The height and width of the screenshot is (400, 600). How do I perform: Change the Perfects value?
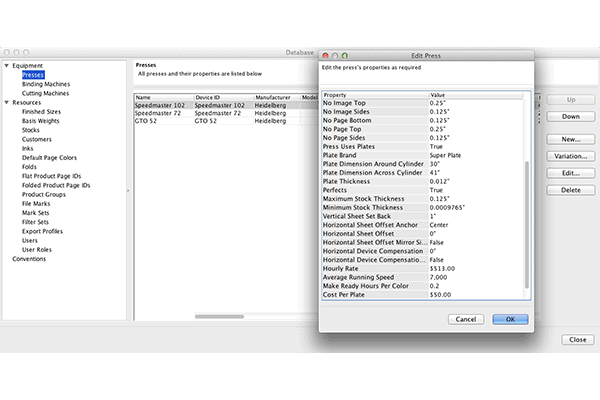(x=475, y=190)
